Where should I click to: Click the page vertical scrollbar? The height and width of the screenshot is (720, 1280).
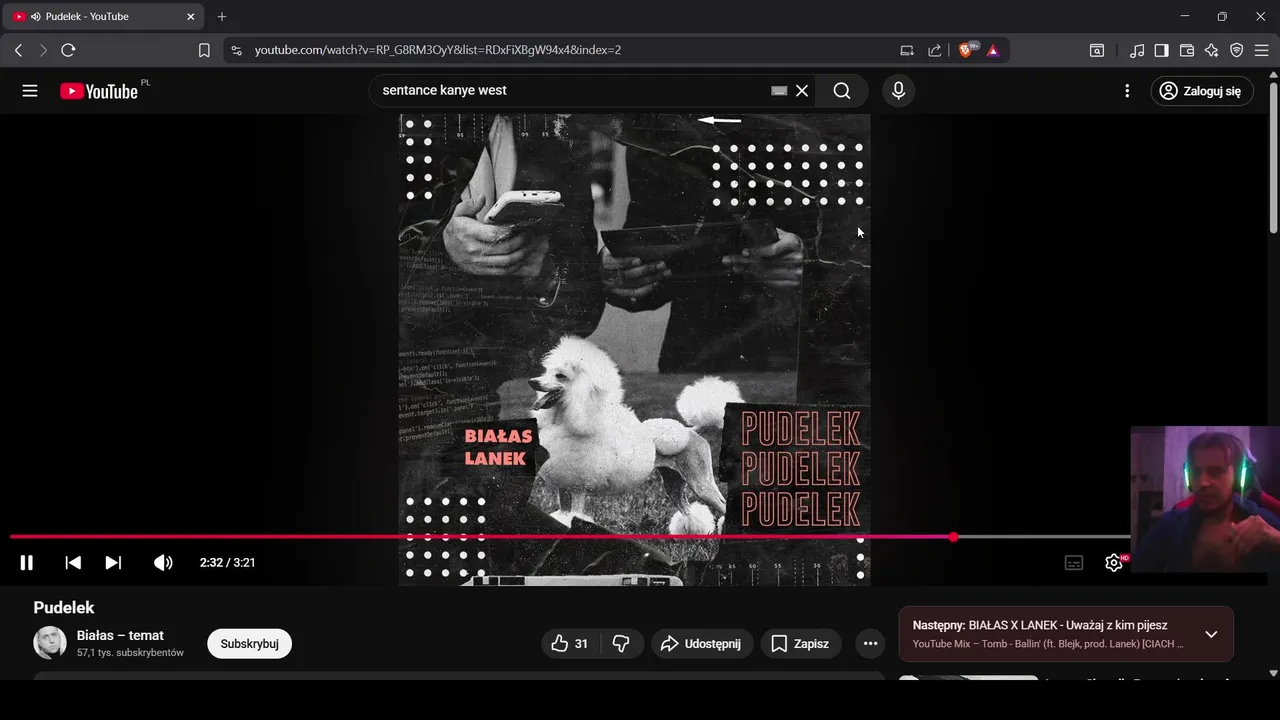[x=1273, y=160]
